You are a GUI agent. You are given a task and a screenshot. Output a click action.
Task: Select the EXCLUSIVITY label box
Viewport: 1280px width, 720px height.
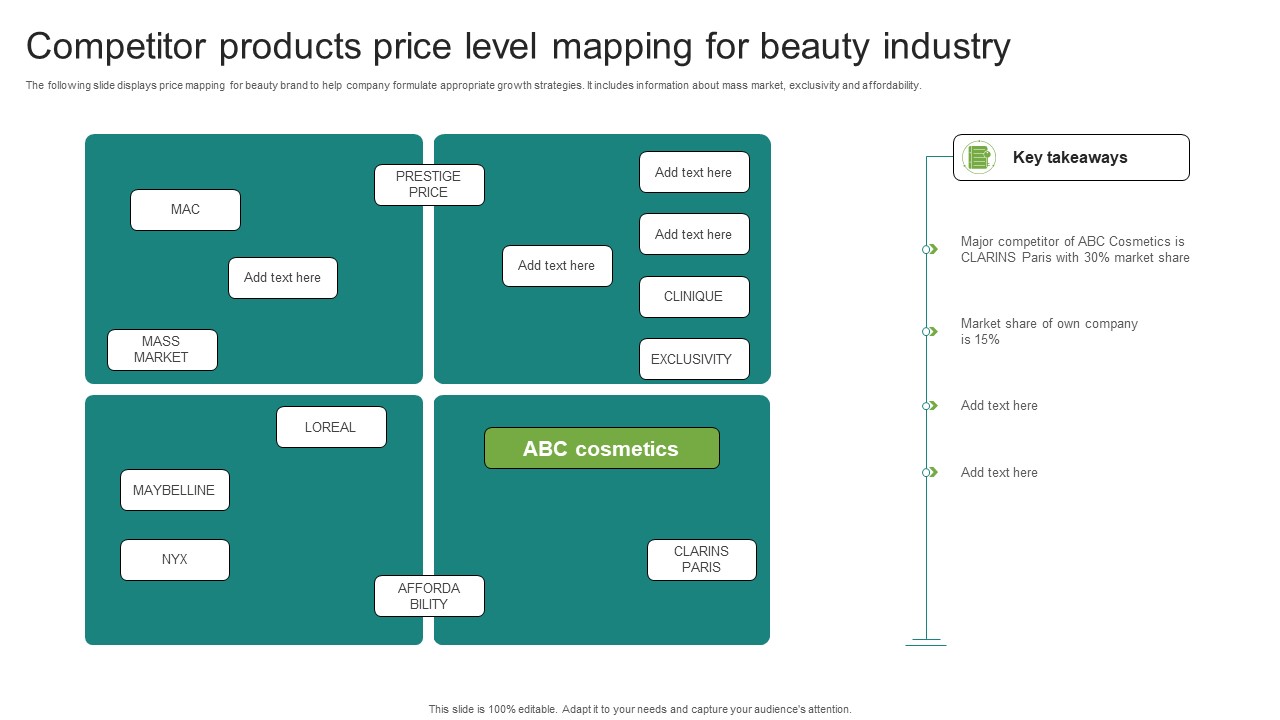click(694, 359)
